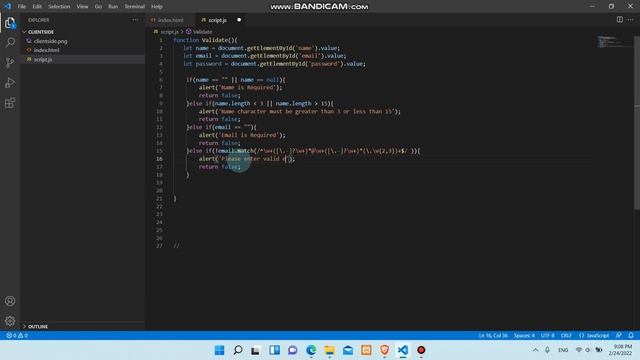Open the Extensions view
The image size is (640, 360).
pos(10,103)
